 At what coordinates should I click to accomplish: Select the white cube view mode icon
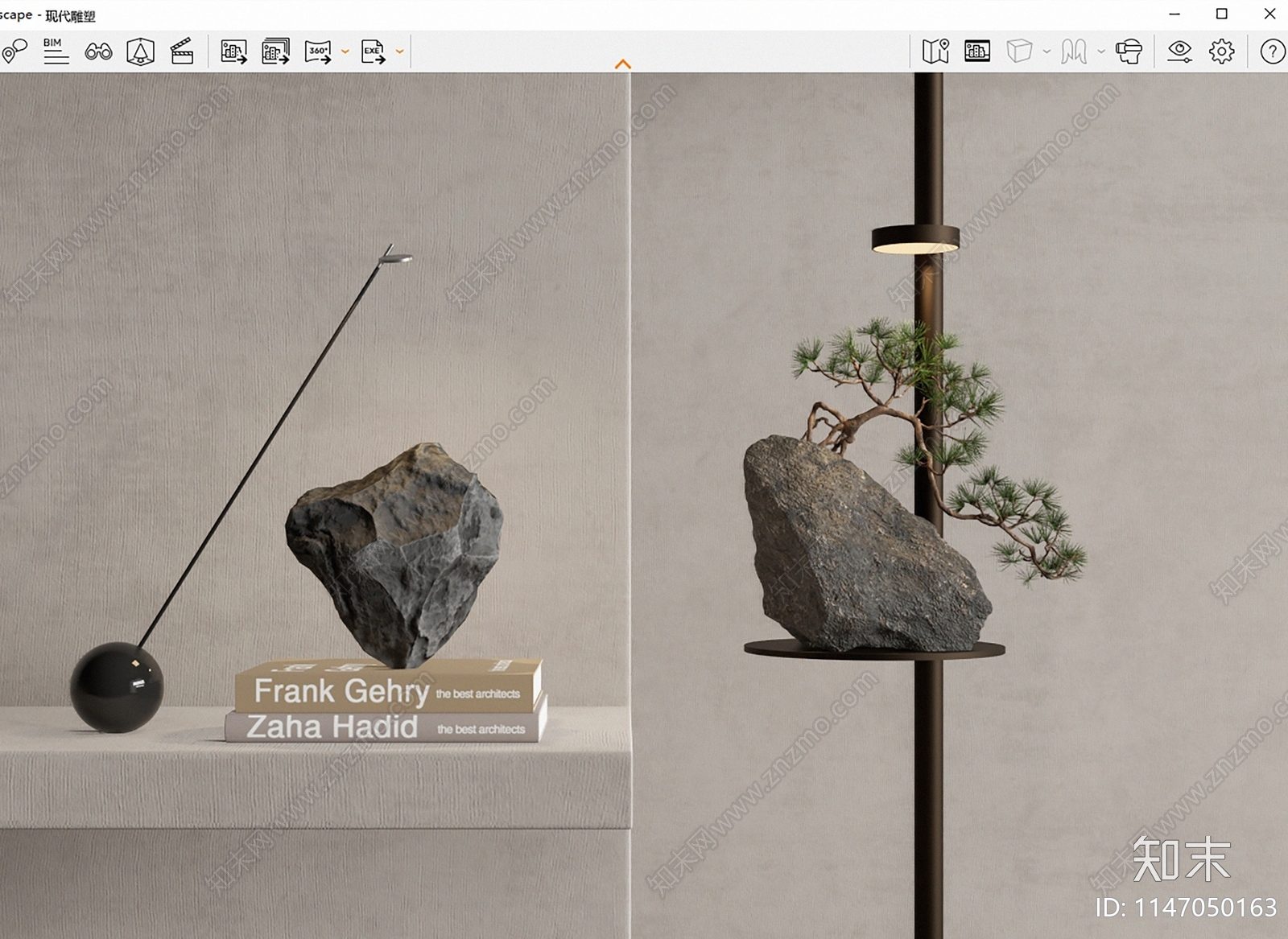click(x=1019, y=51)
